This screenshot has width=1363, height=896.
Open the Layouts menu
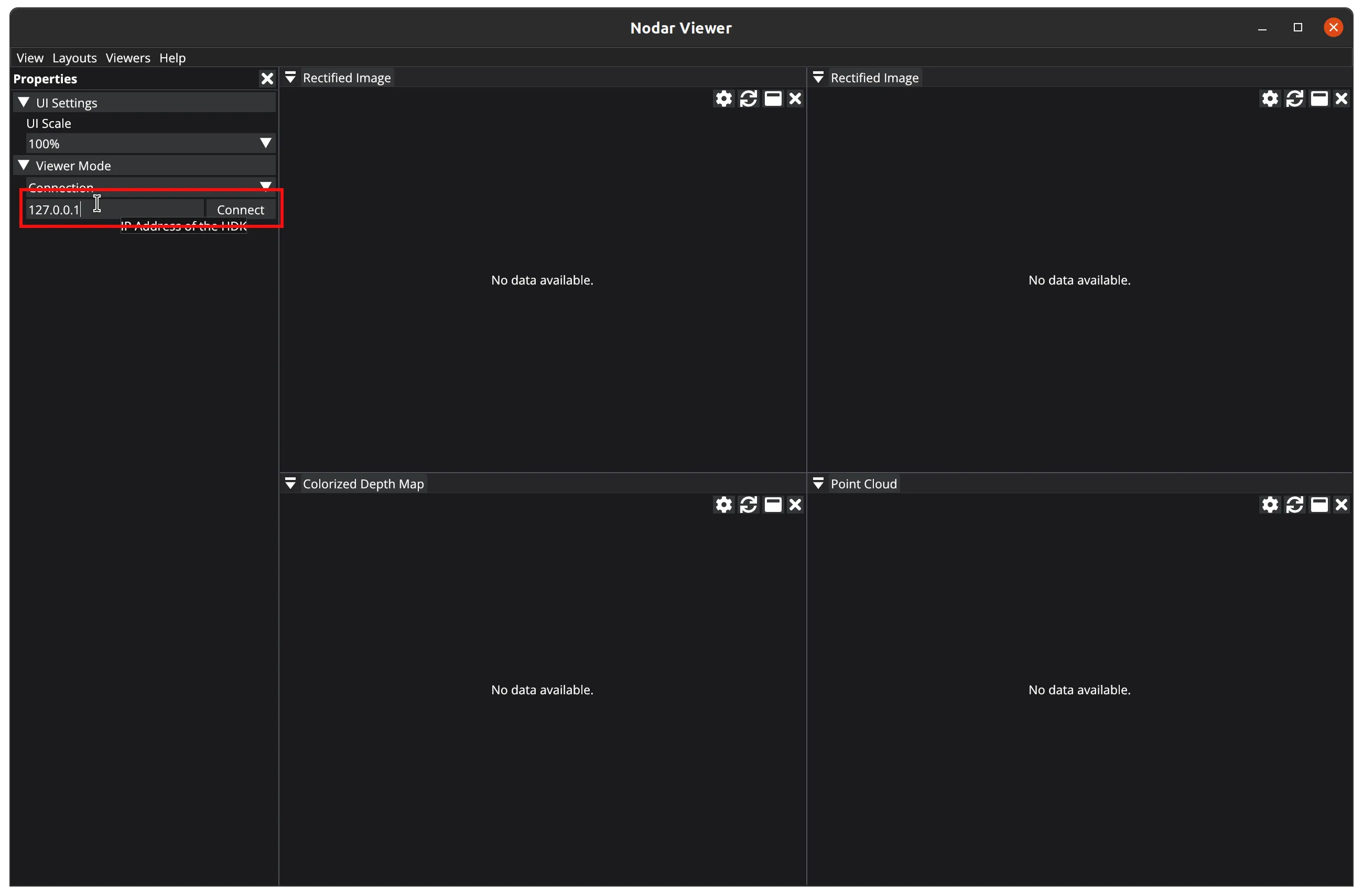coord(74,58)
